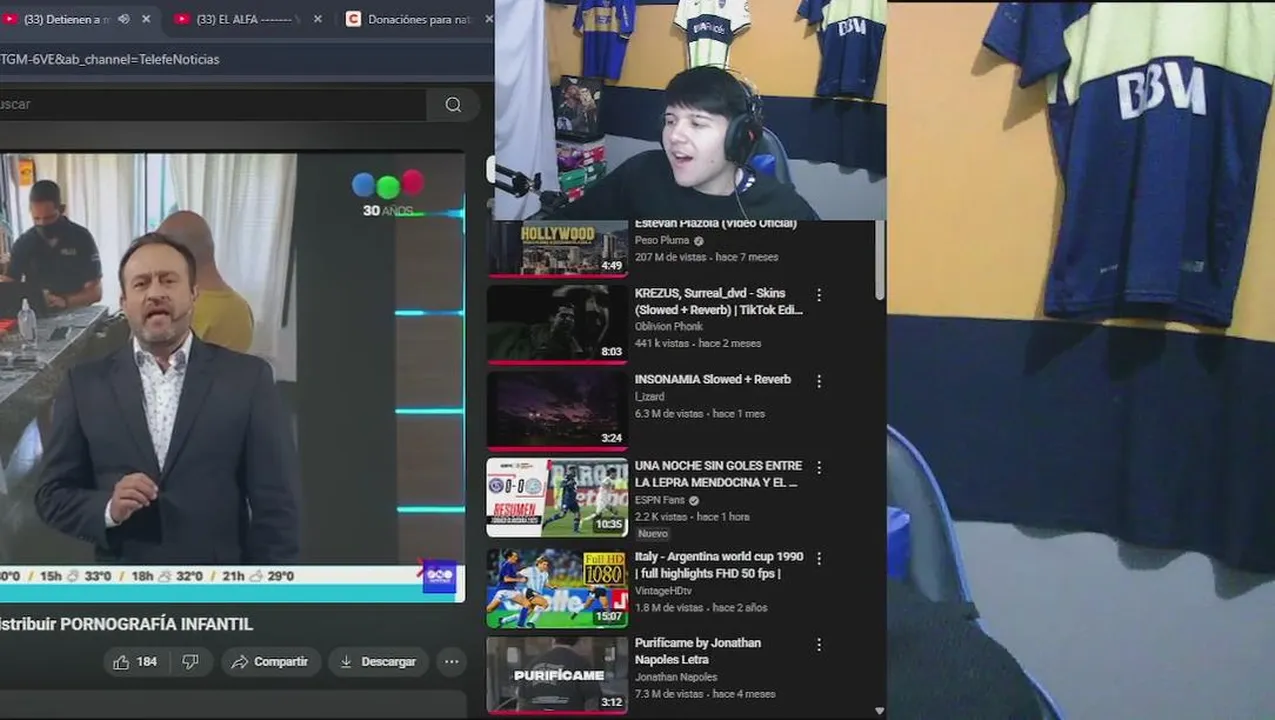Open options menu for INSONAMIA video
1275x720 pixels.
point(819,381)
